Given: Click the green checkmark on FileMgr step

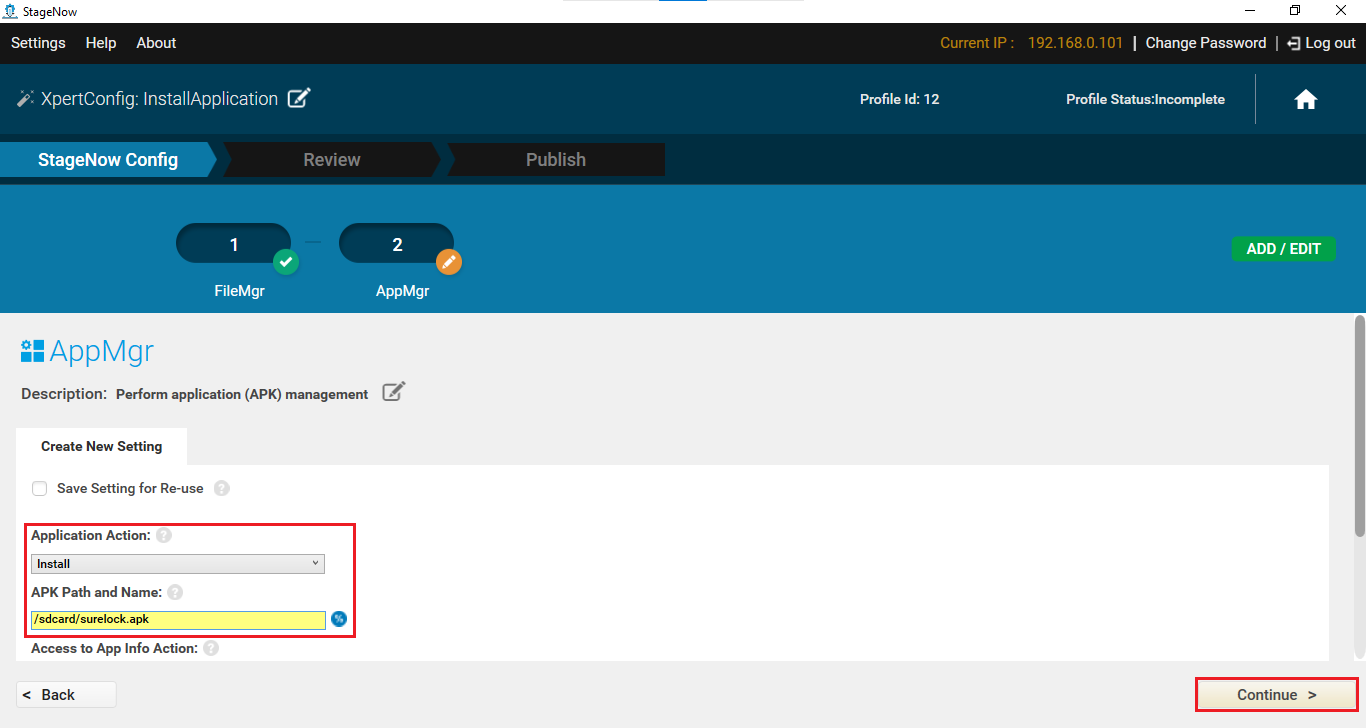Looking at the screenshot, I should (286, 262).
